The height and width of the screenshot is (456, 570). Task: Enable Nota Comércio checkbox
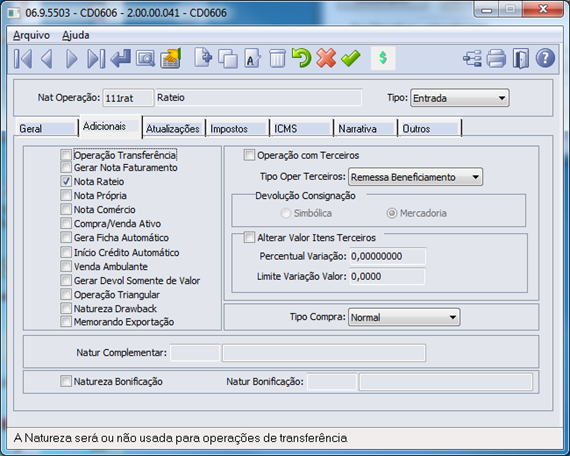click(x=66, y=209)
